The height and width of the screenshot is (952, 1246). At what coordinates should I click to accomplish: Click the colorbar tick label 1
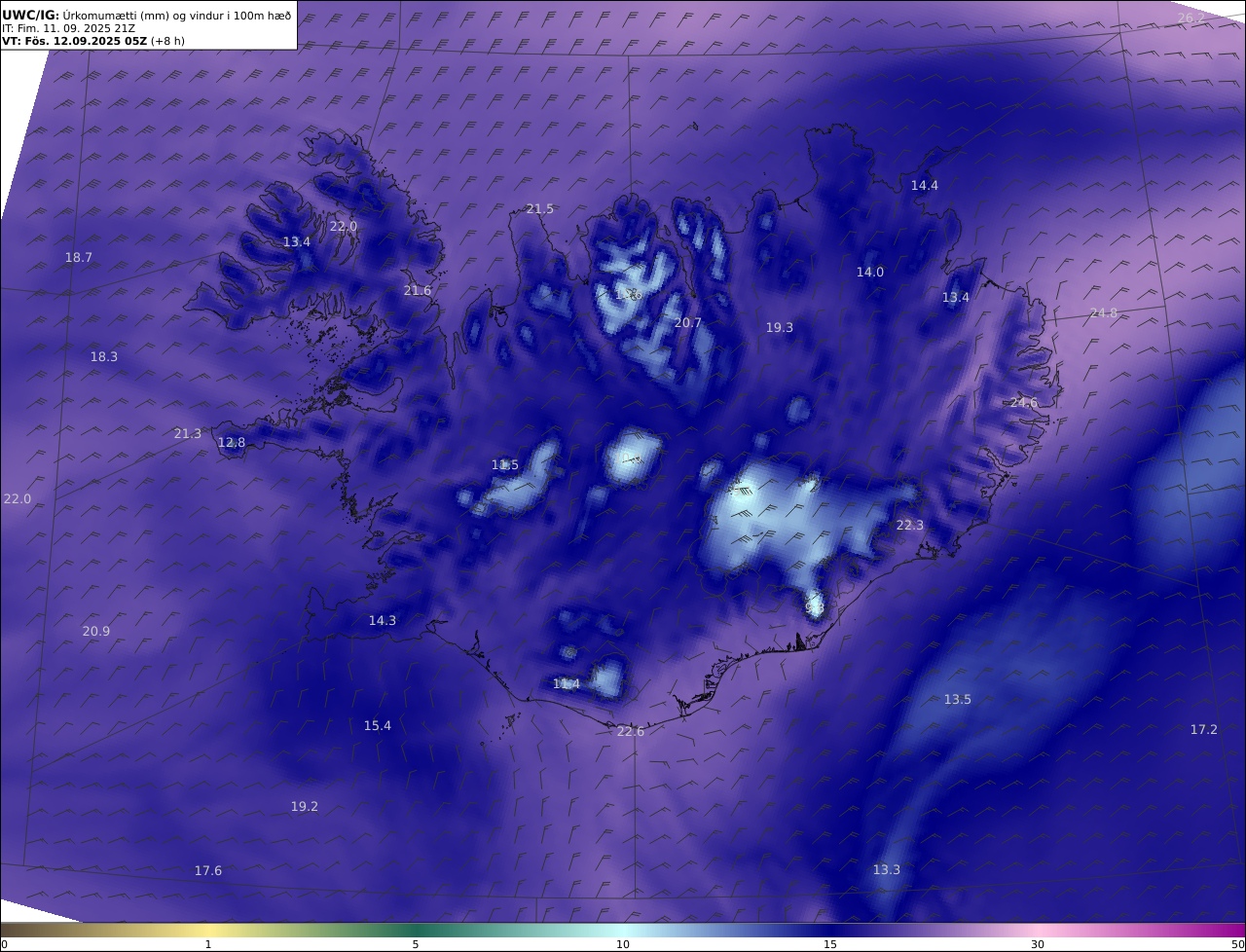(x=208, y=944)
